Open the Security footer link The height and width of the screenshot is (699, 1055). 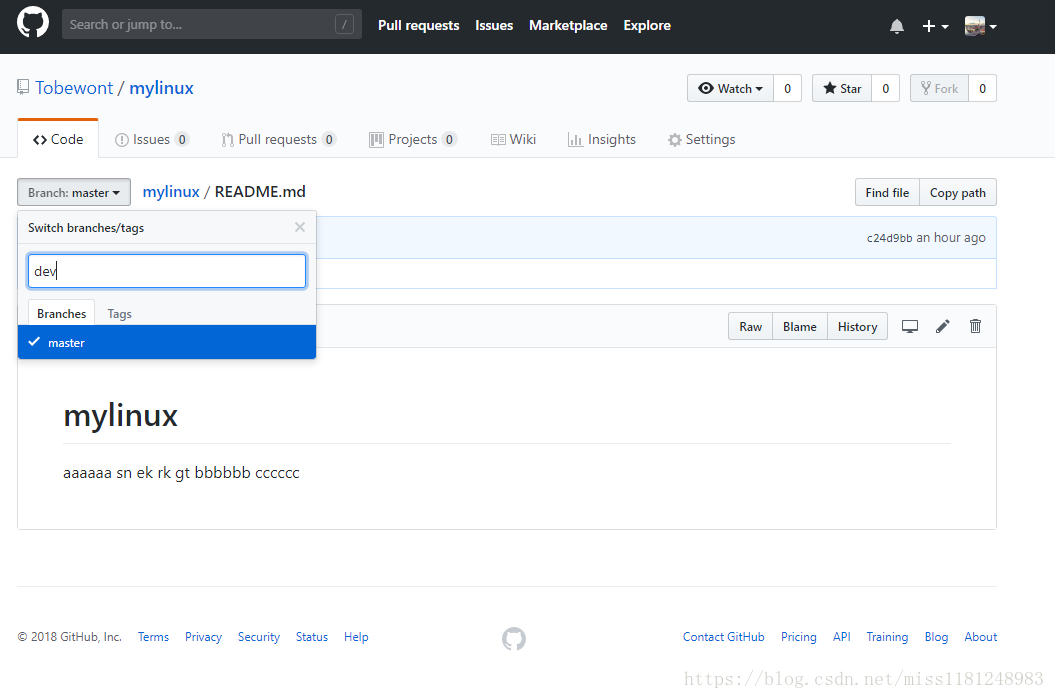point(258,636)
